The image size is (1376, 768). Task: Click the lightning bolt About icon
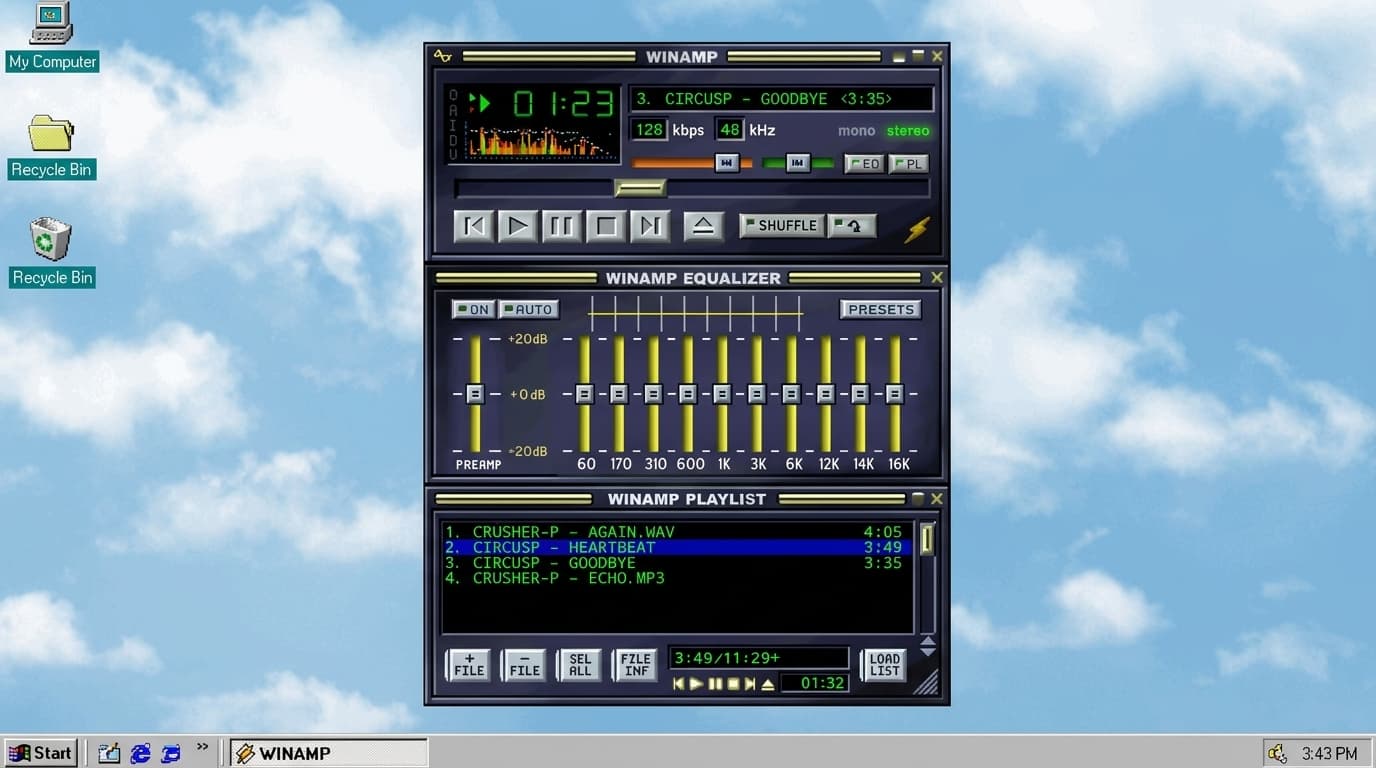[917, 230]
